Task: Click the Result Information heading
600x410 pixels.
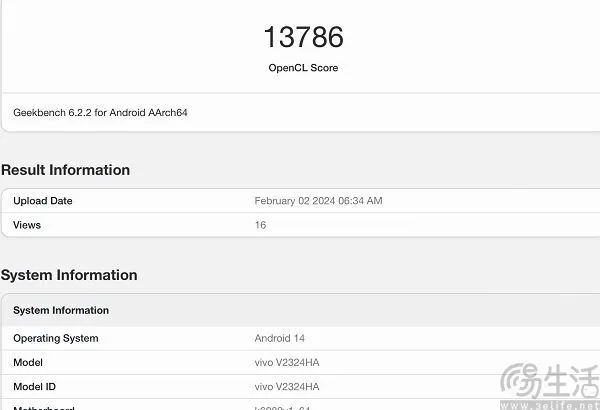Action: point(66,170)
